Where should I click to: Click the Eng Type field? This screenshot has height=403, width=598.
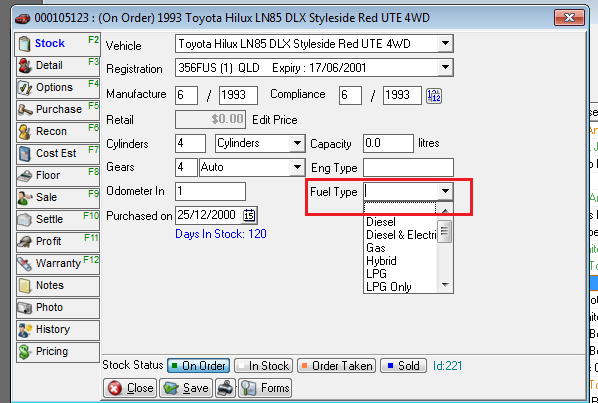pos(408,168)
